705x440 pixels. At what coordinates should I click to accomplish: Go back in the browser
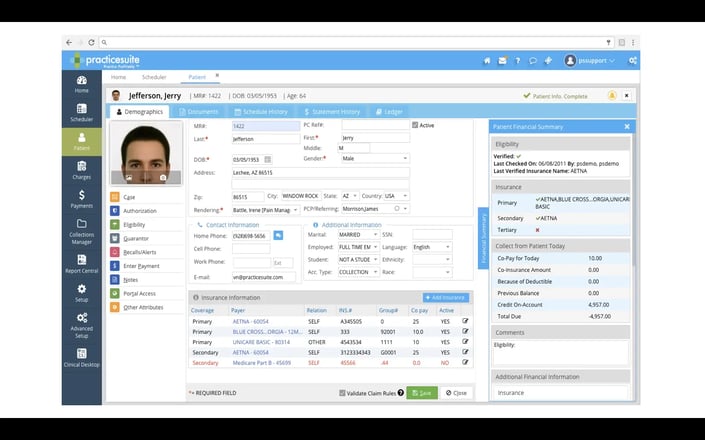(69, 42)
